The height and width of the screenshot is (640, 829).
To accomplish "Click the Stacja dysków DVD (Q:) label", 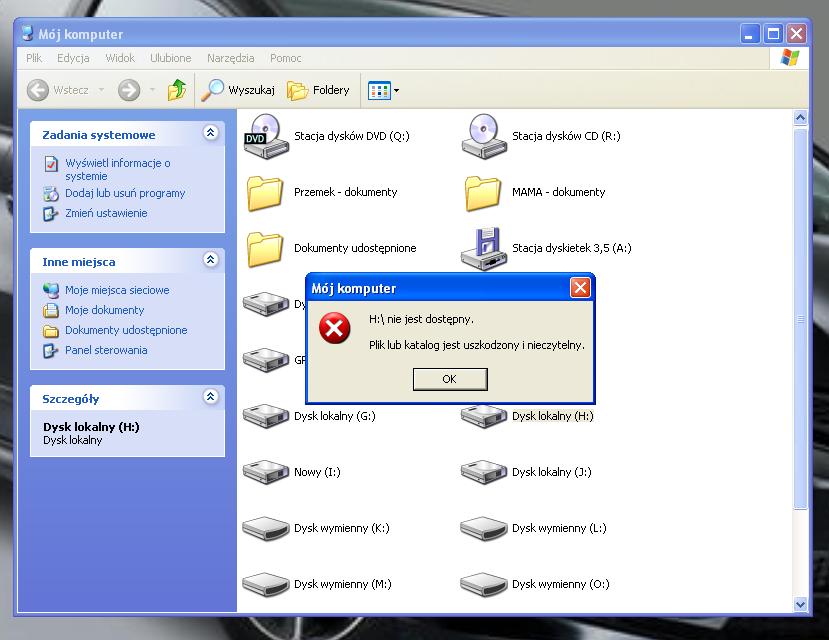I will [352, 136].
